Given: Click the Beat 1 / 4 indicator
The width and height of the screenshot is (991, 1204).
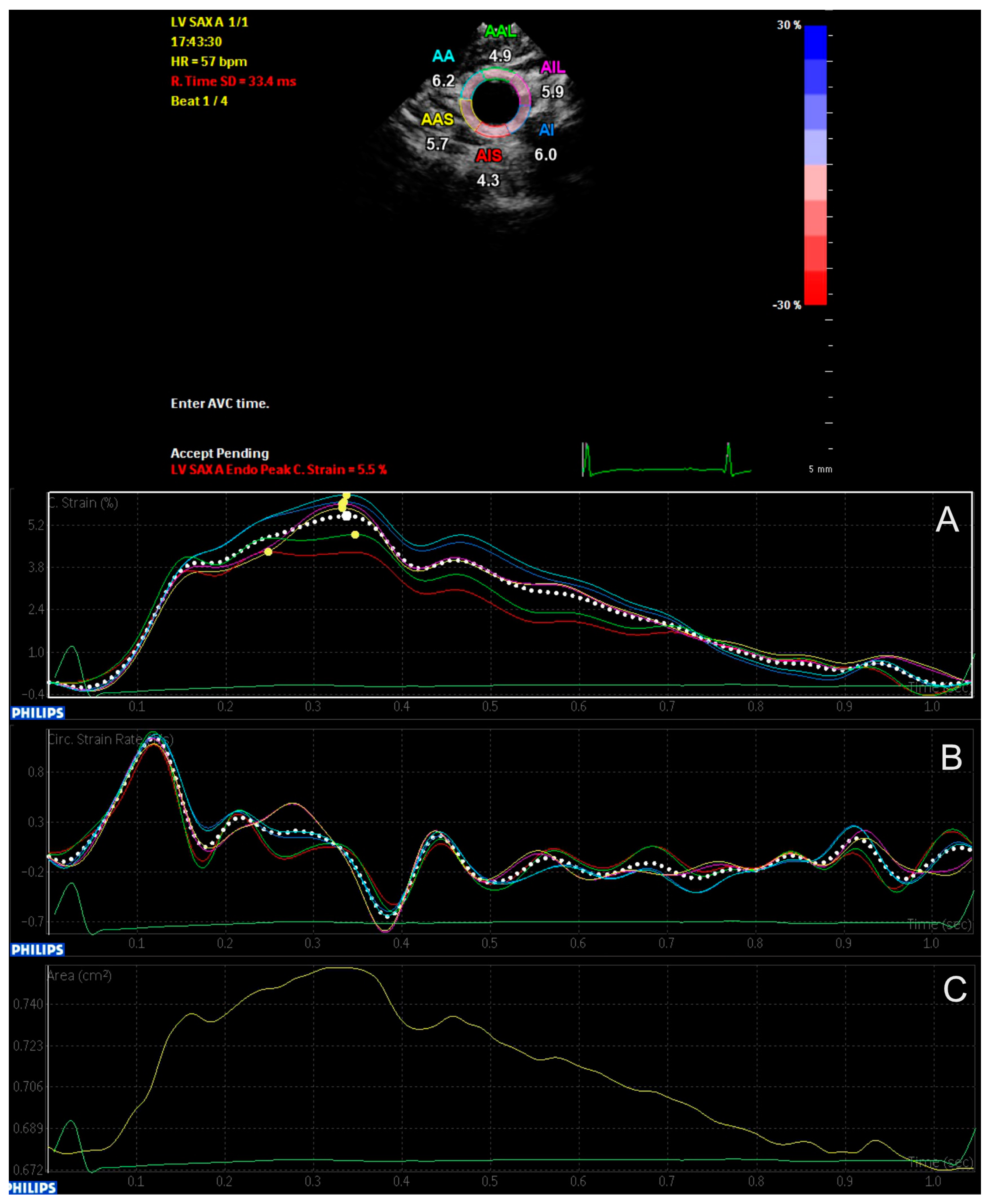Looking at the screenshot, I should [x=199, y=101].
